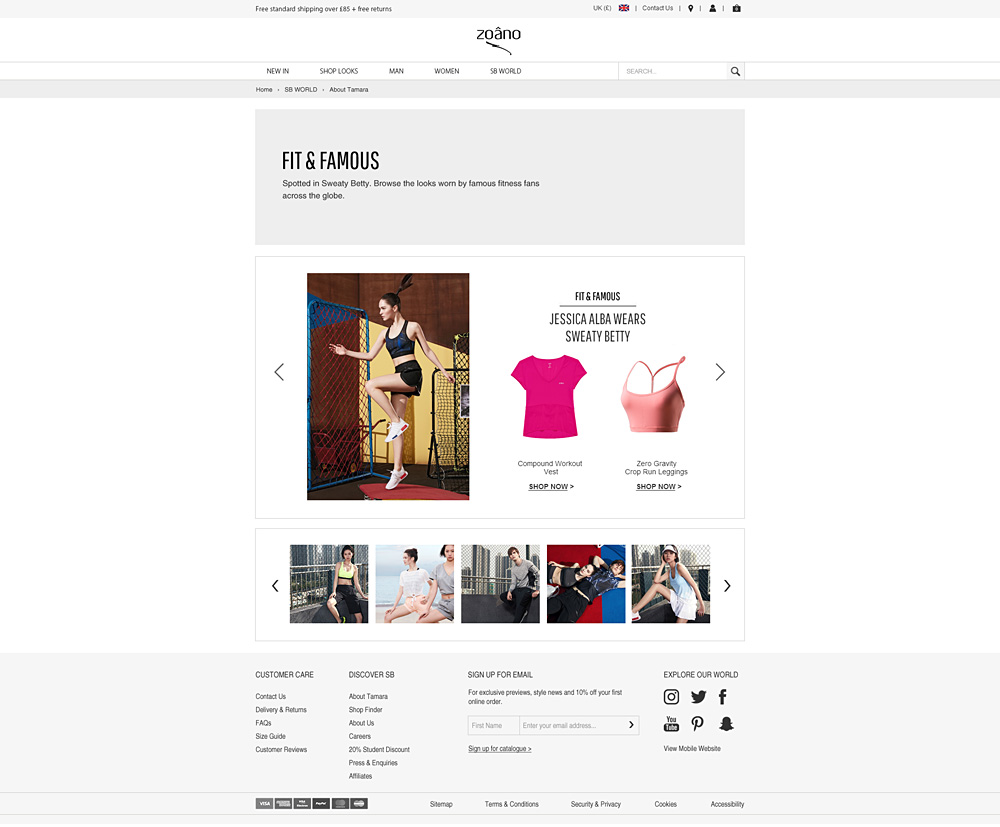
Task: Focus the Search input field
Action: pos(673,71)
